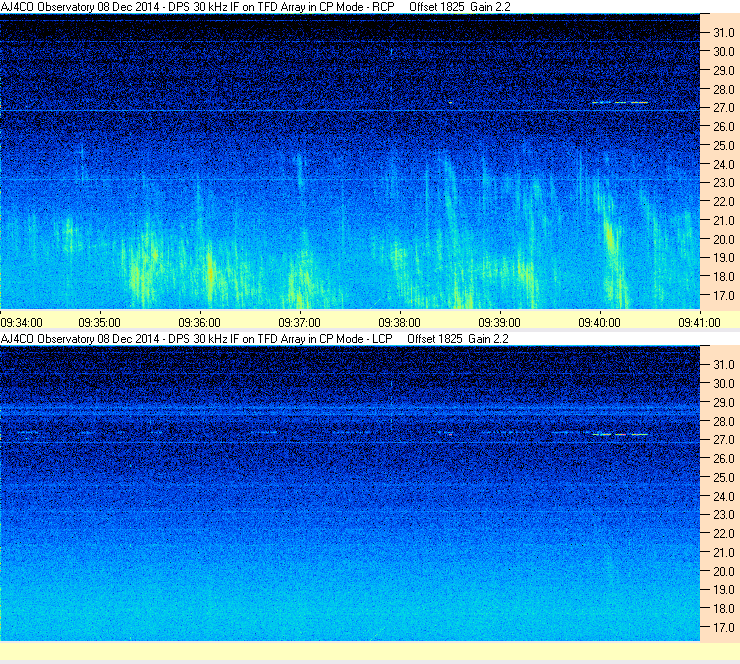
Task: Click the bright burst near 09:36 in RCP plot
Action: pos(210,271)
